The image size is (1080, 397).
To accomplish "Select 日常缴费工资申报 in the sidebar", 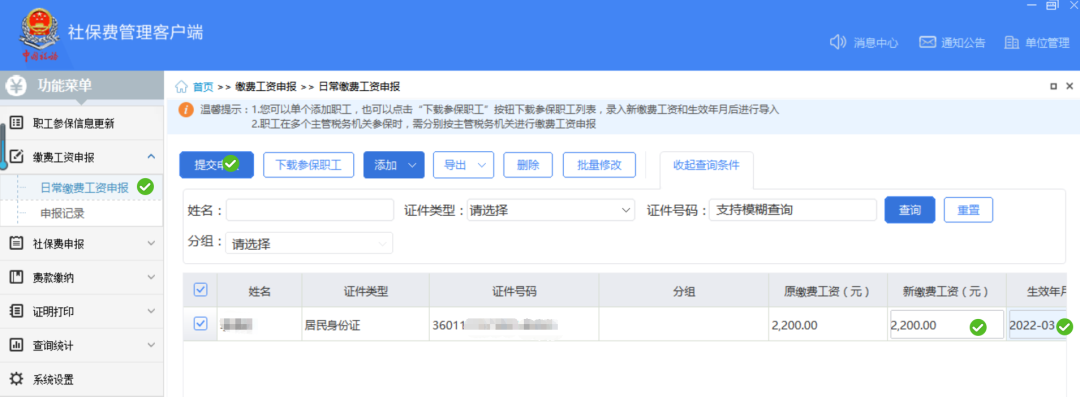I will [x=84, y=187].
